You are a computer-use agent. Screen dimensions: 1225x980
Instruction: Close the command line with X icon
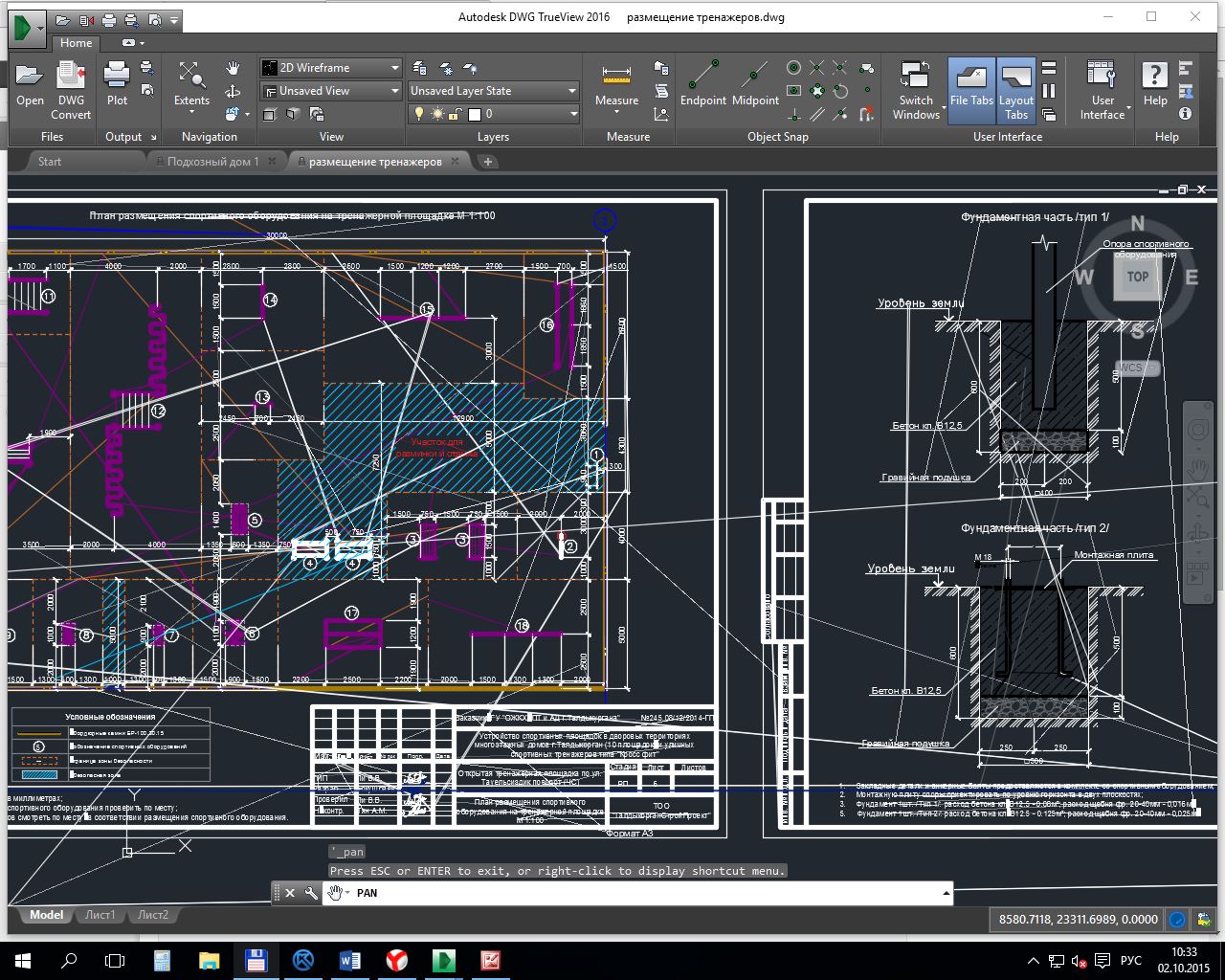[x=290, y=893]
